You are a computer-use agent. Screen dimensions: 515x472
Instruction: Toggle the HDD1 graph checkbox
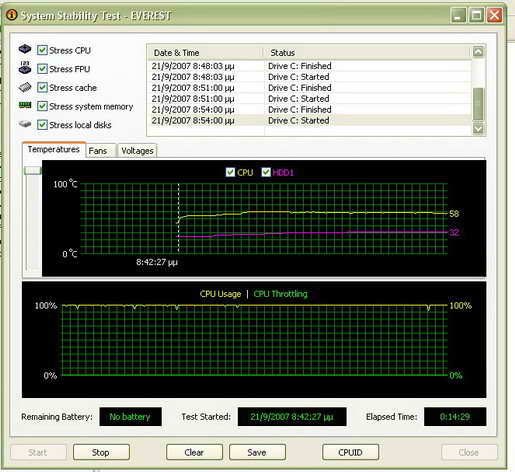[x=266, y=172]
